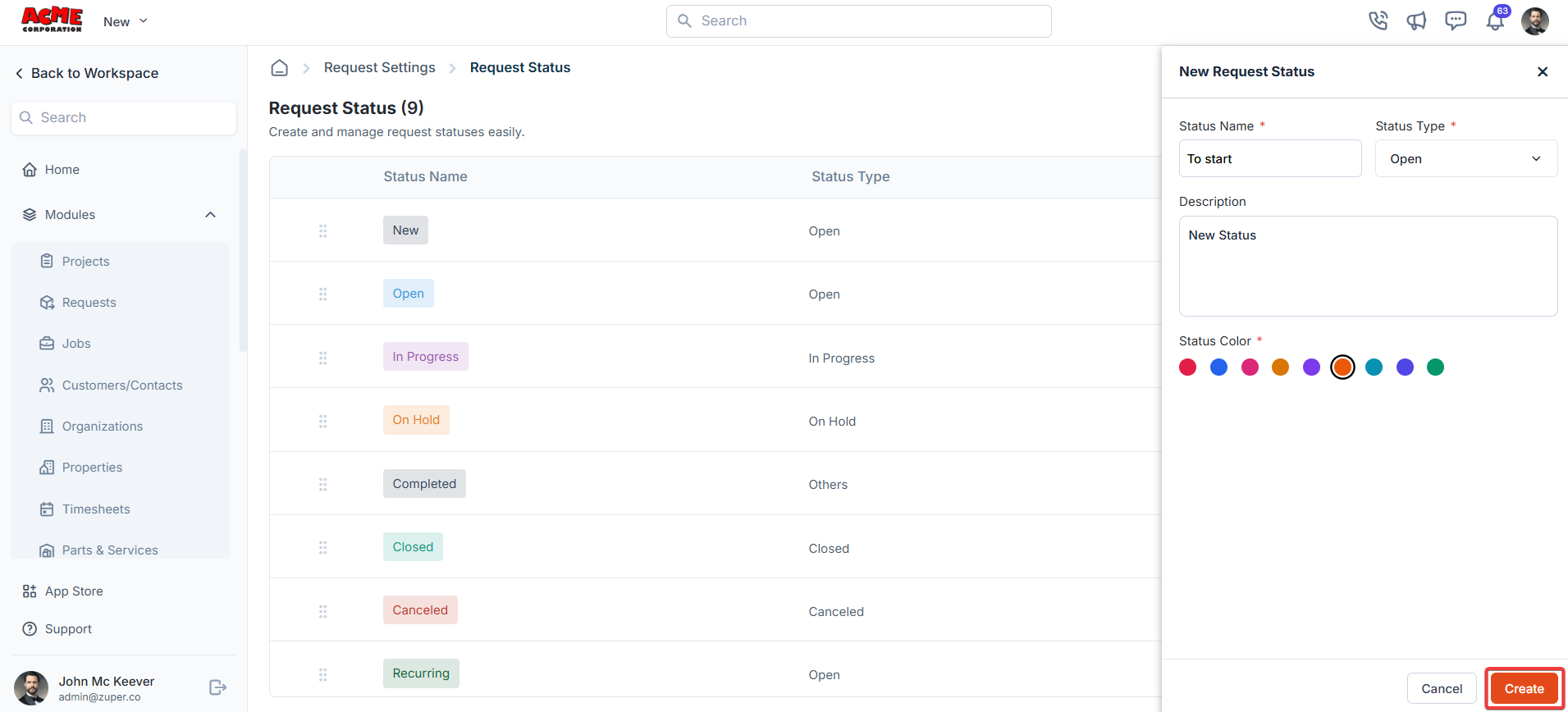1568x712 pixels.
Task: Select the purple status color
Action: pyautogui.click(x=1311, y=367)
